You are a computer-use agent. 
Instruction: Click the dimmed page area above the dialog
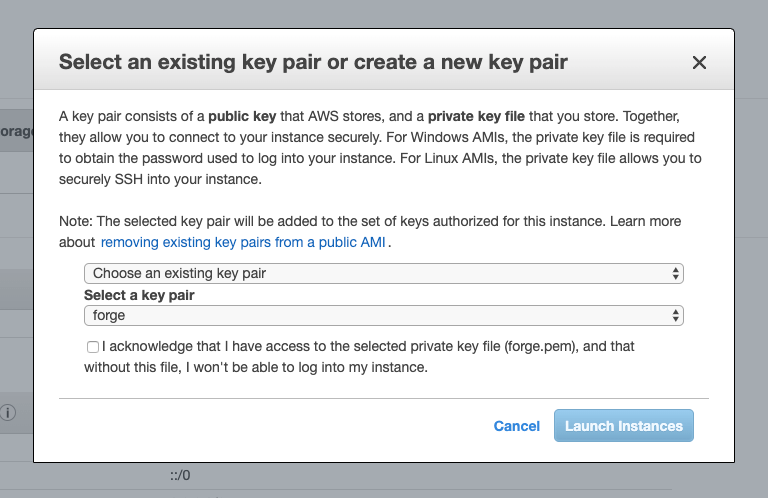coord(384,13)
